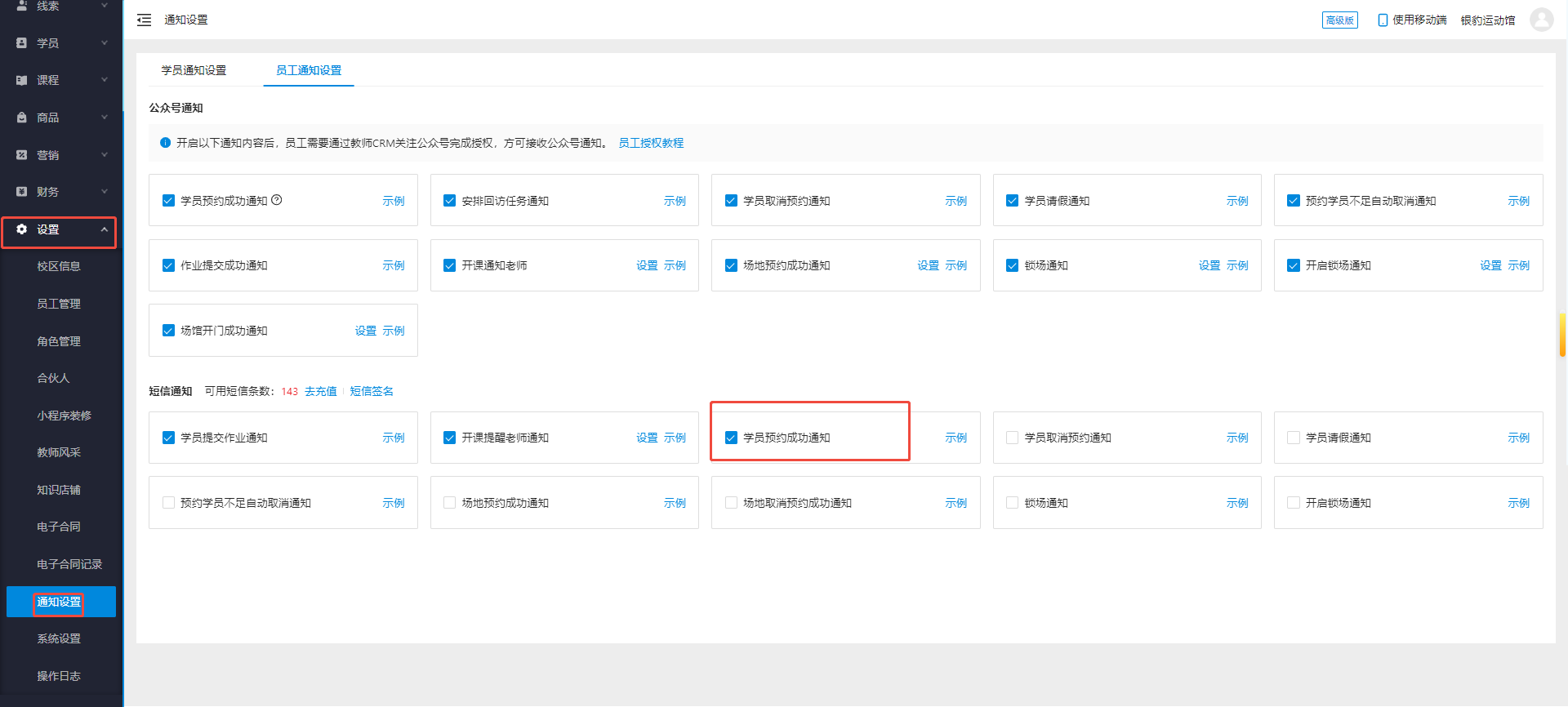
Task: Expand the 线索 sidebar menu chevron
Action: (x=105, y=6)
